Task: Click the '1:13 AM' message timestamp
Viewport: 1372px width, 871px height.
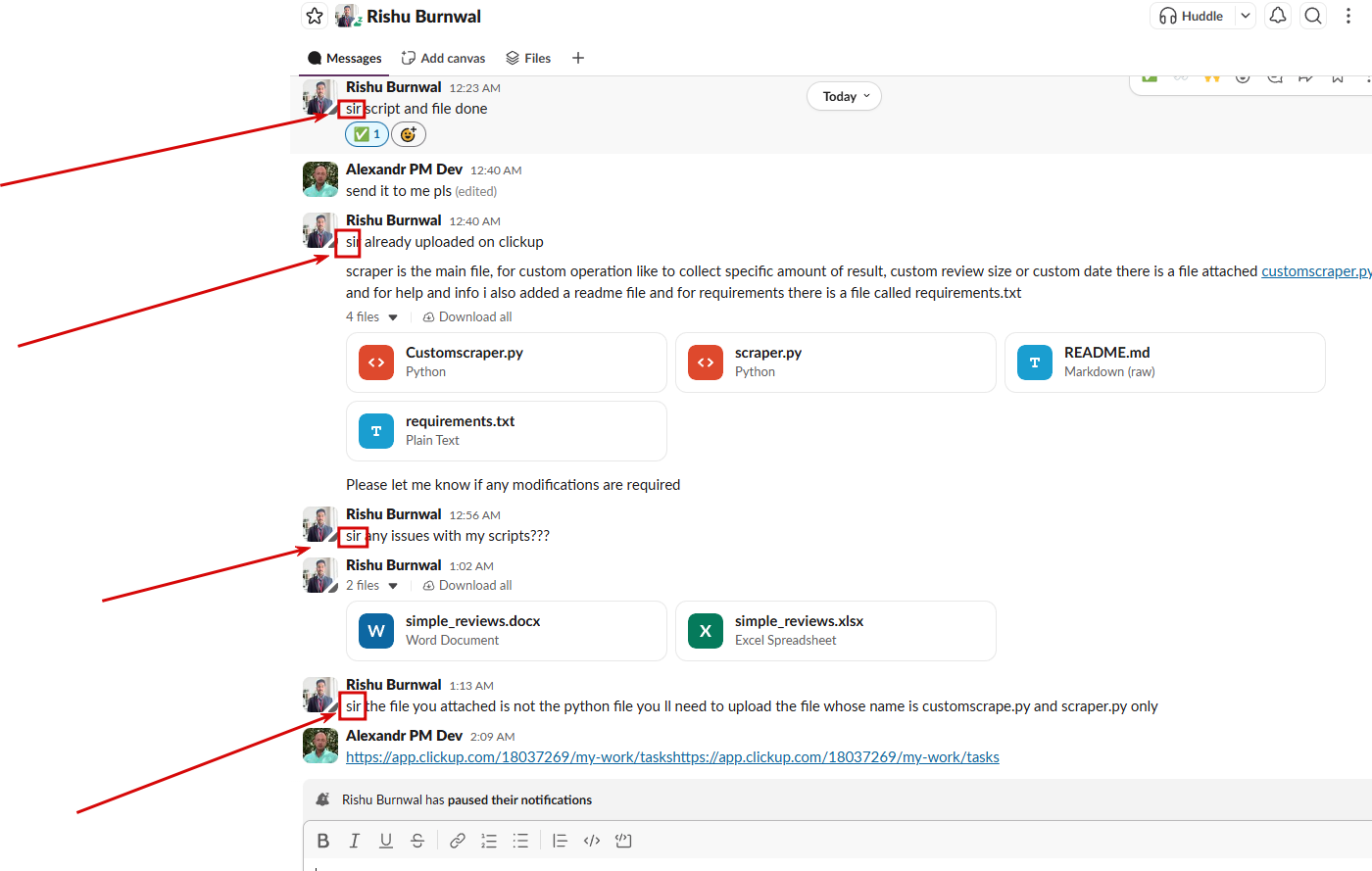Action: [471, 686]
